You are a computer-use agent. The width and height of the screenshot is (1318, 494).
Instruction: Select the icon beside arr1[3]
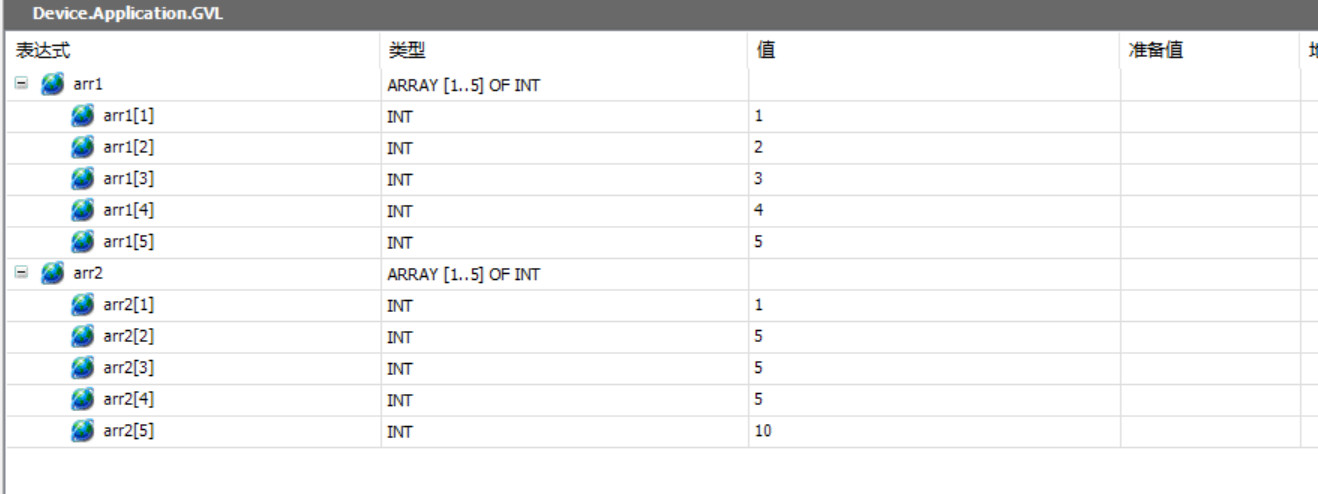coord(82,179)
